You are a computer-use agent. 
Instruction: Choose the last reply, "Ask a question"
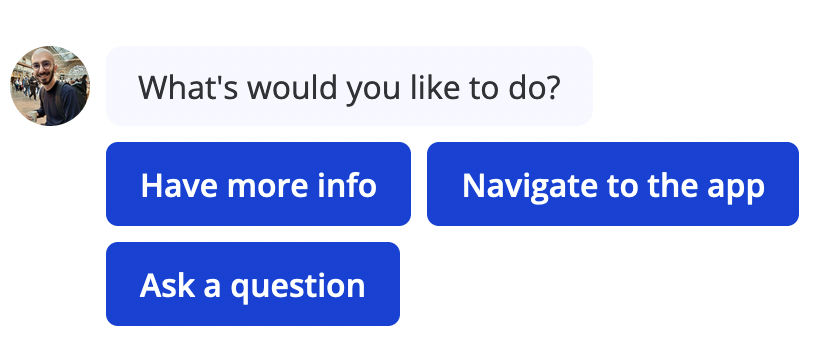click(253, 284)
